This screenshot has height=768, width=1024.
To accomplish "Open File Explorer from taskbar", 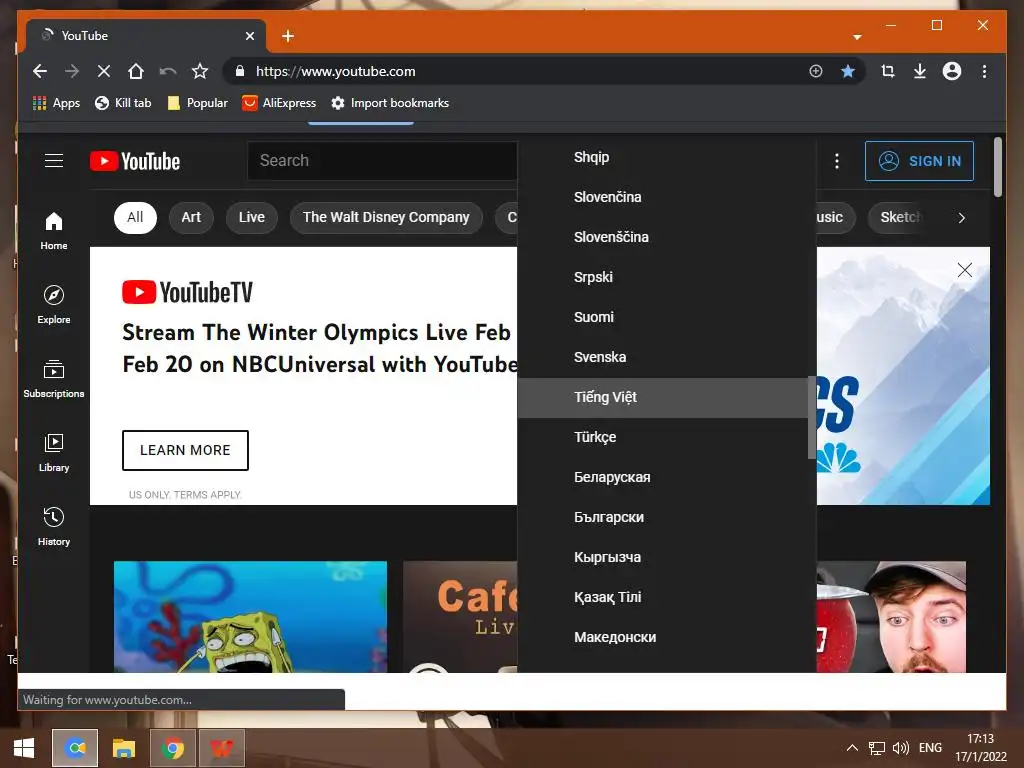I will point(123,748).
